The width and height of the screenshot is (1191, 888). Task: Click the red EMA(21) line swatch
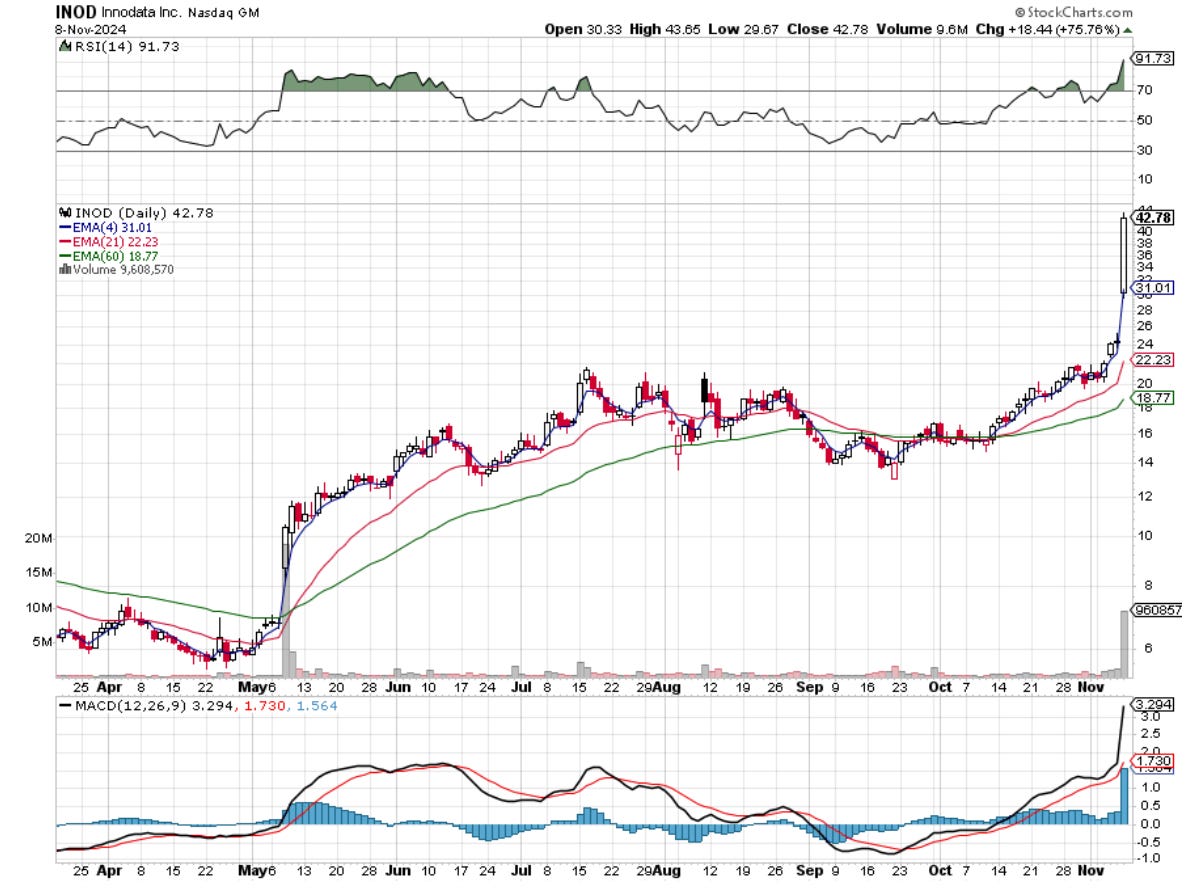click(x=65, y=242)
